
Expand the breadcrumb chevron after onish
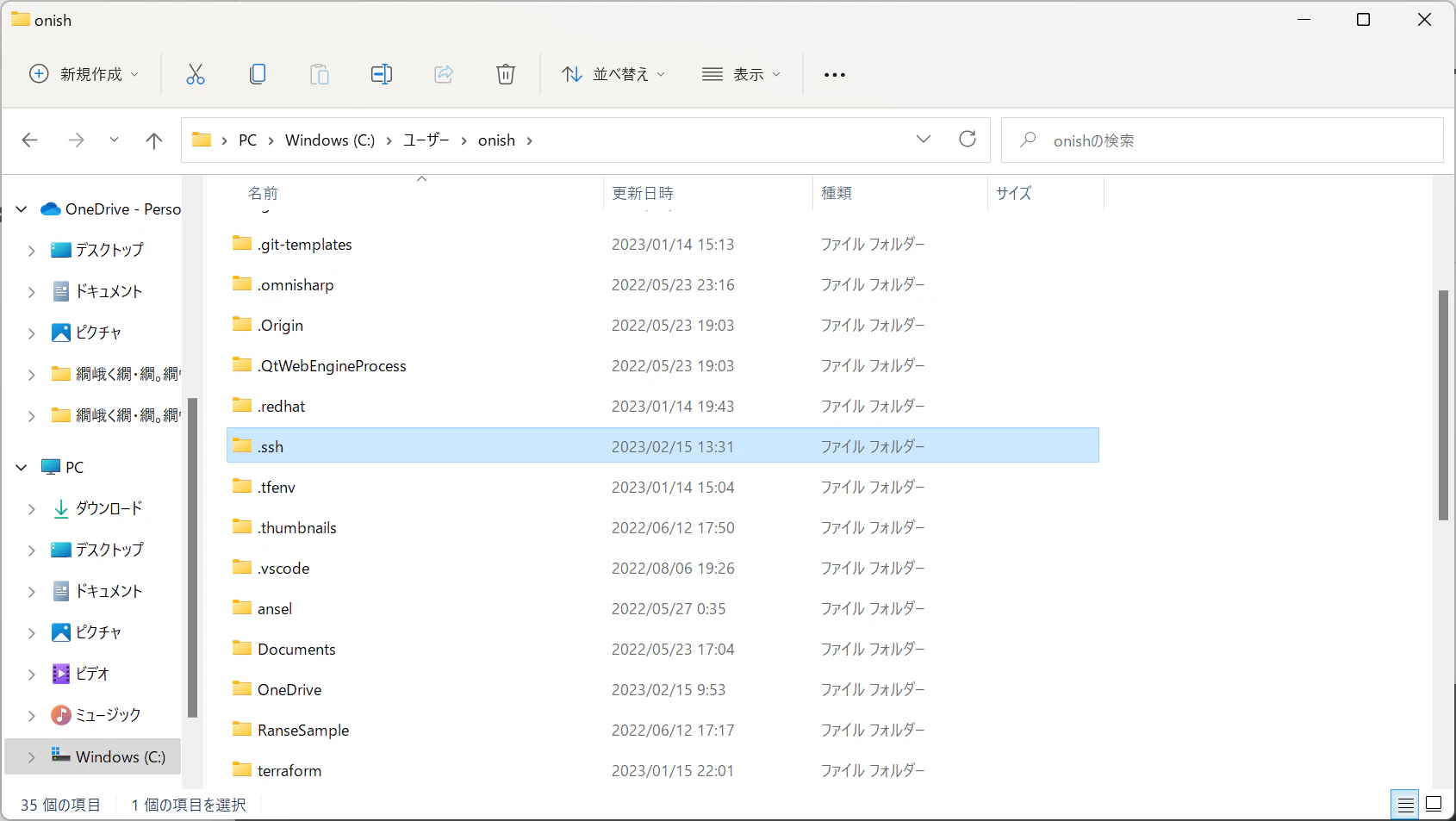point(529,140)
